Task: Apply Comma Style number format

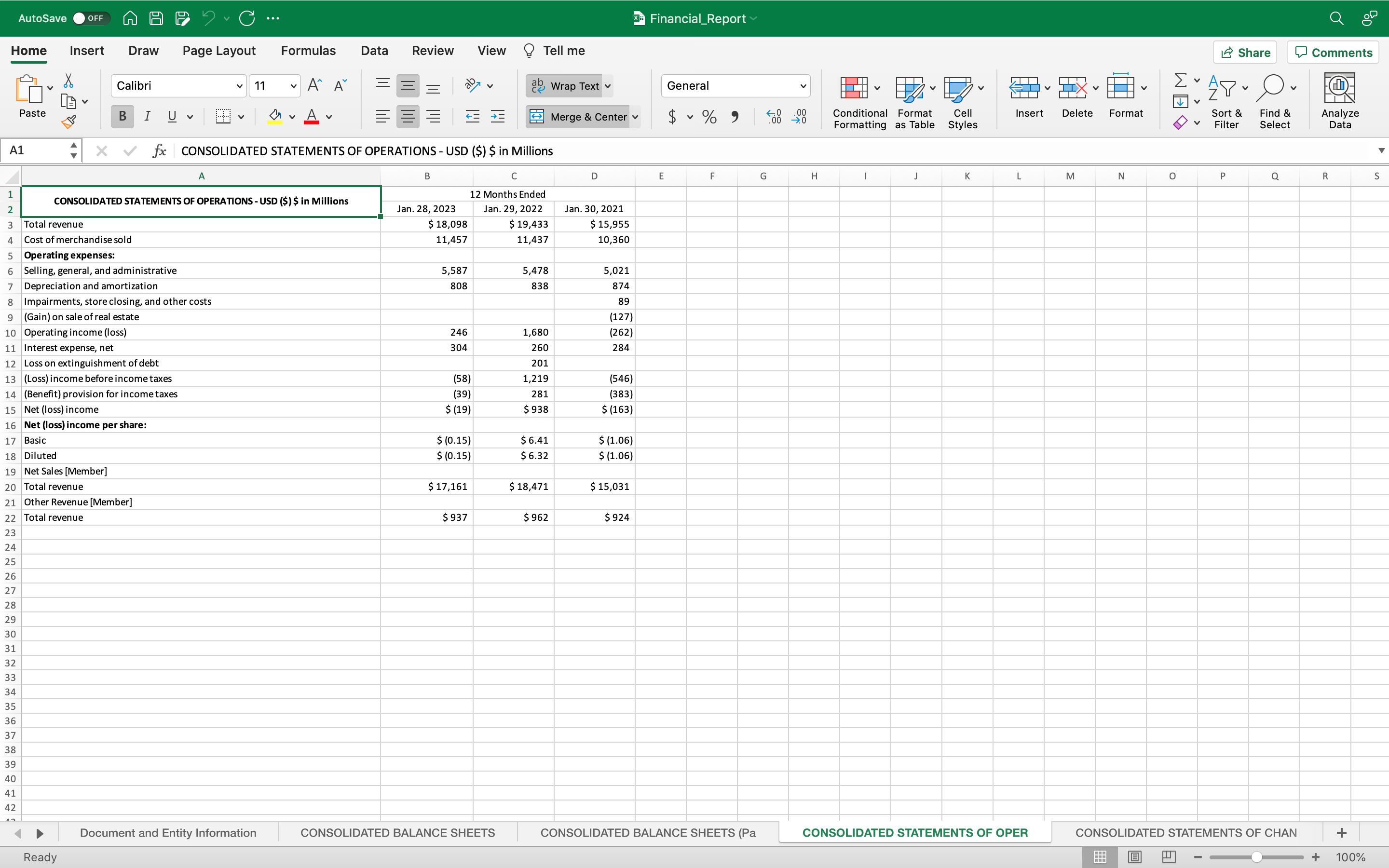Action: pos(735,117)
